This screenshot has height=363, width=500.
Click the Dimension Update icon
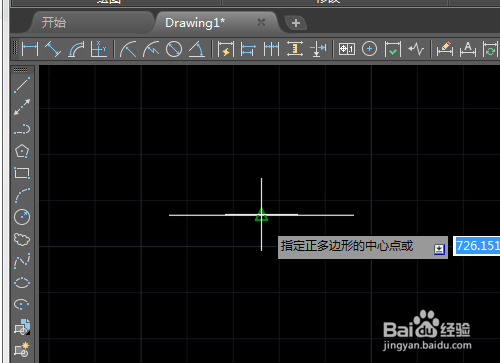click(490, 49)
